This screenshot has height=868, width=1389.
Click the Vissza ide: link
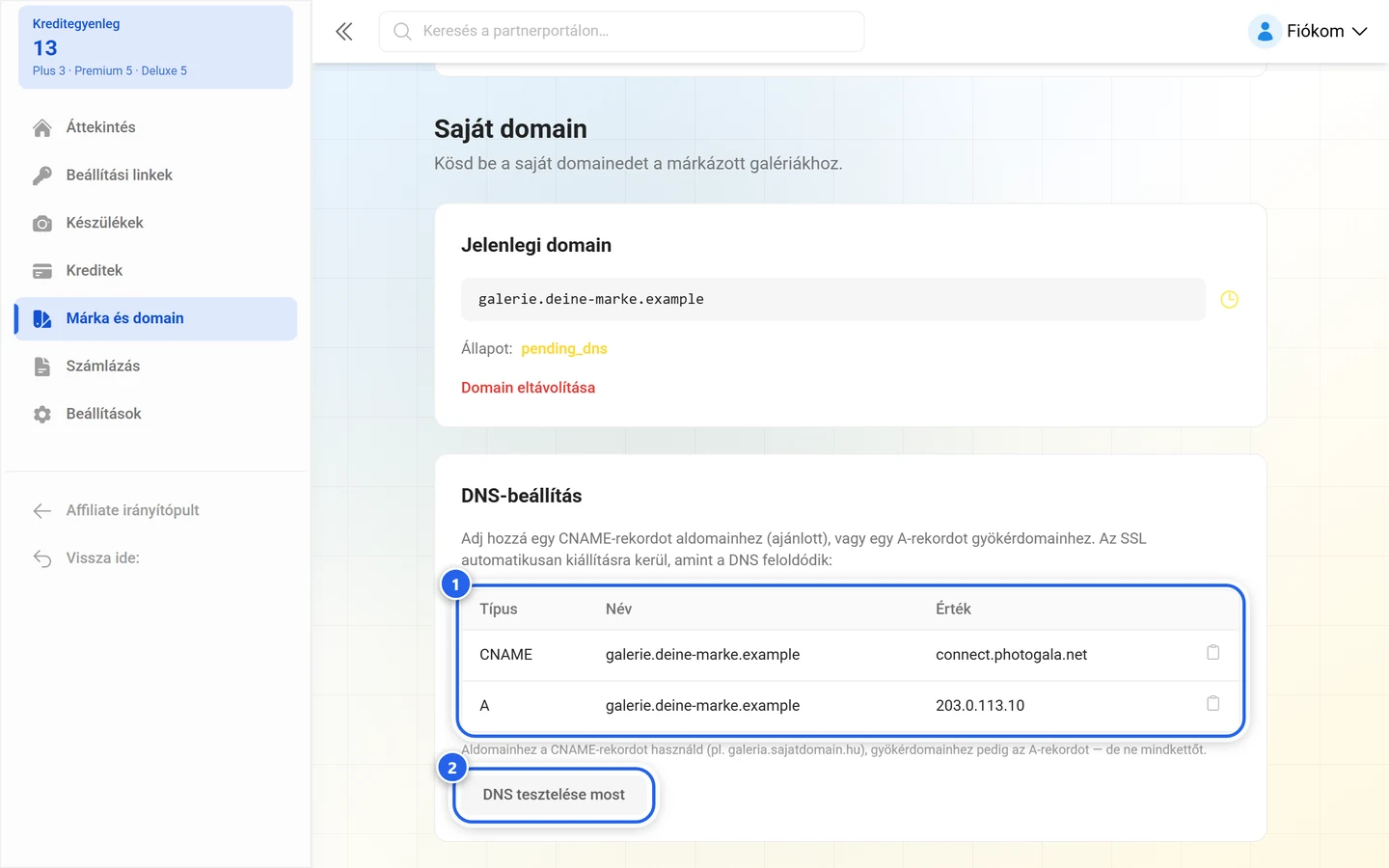click(x=156, y=558)
